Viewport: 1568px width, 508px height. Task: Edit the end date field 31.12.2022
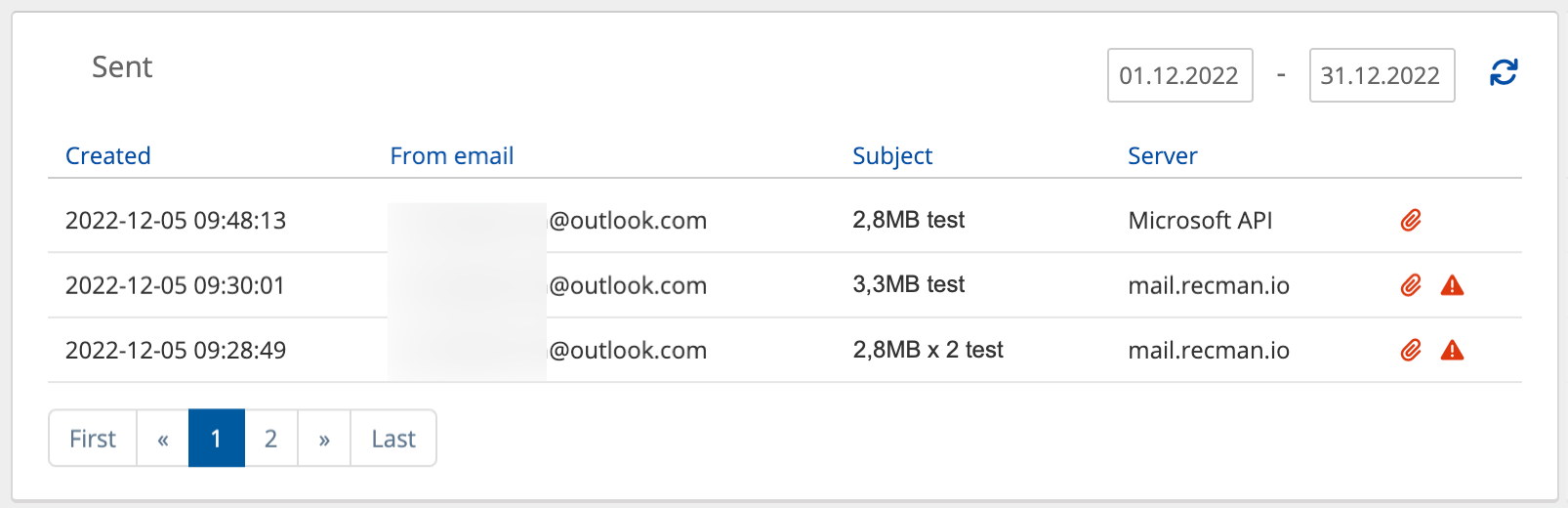point(1381,75)
